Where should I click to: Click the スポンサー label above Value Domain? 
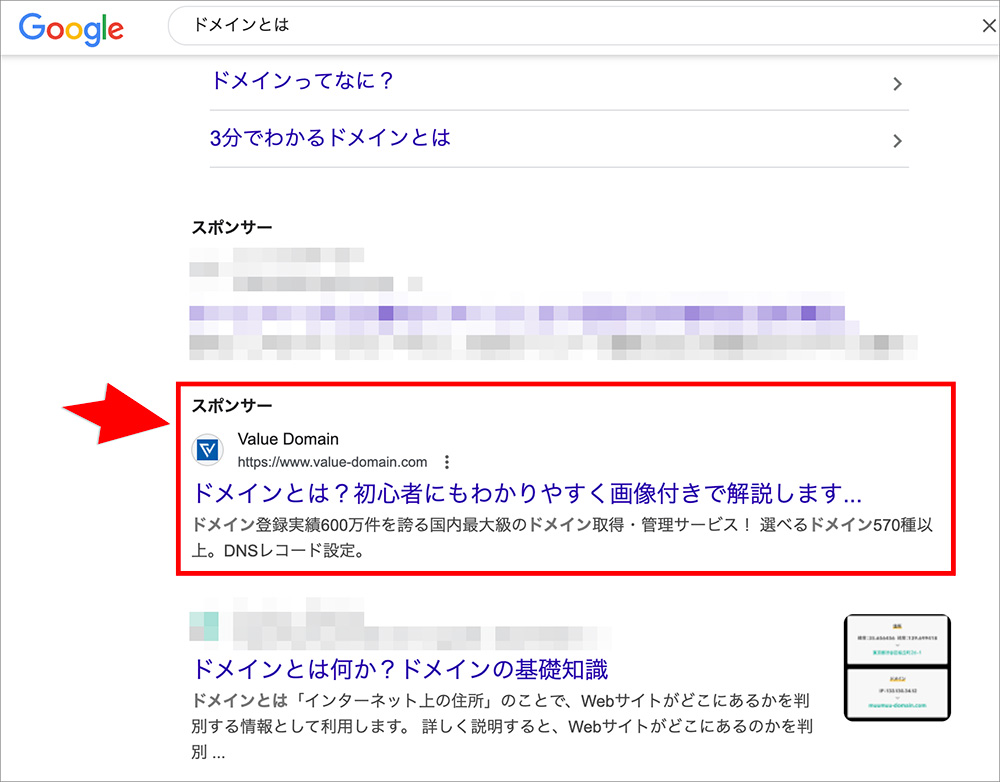(x=232, y=406)
